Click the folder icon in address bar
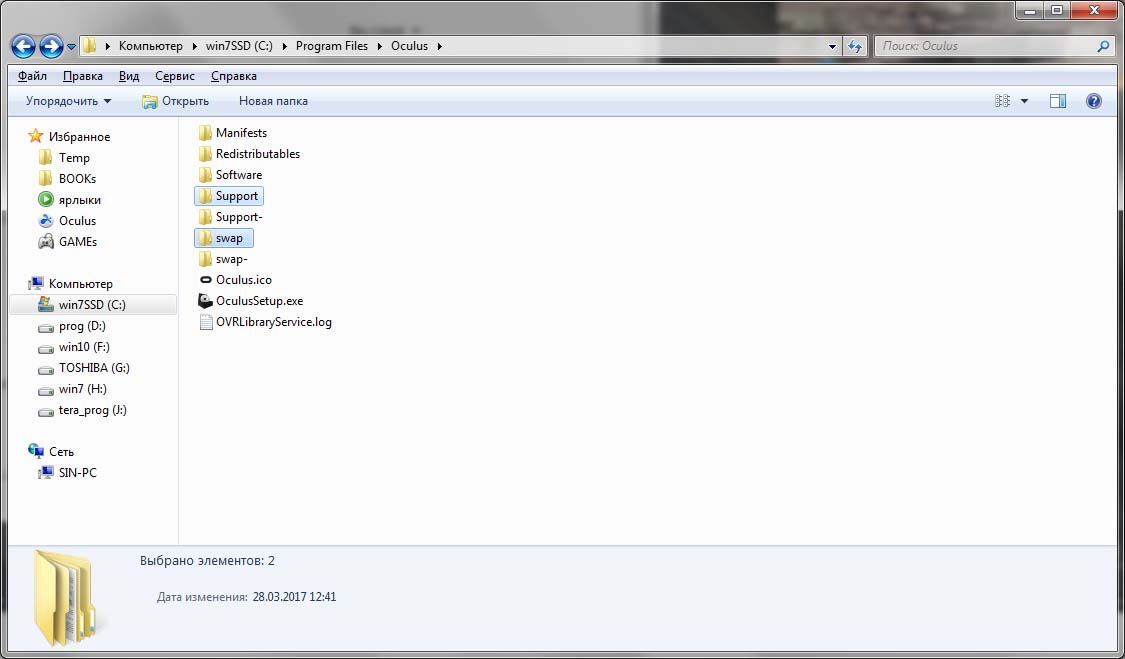Screen dimensions: 1125x659 [90, 46]
